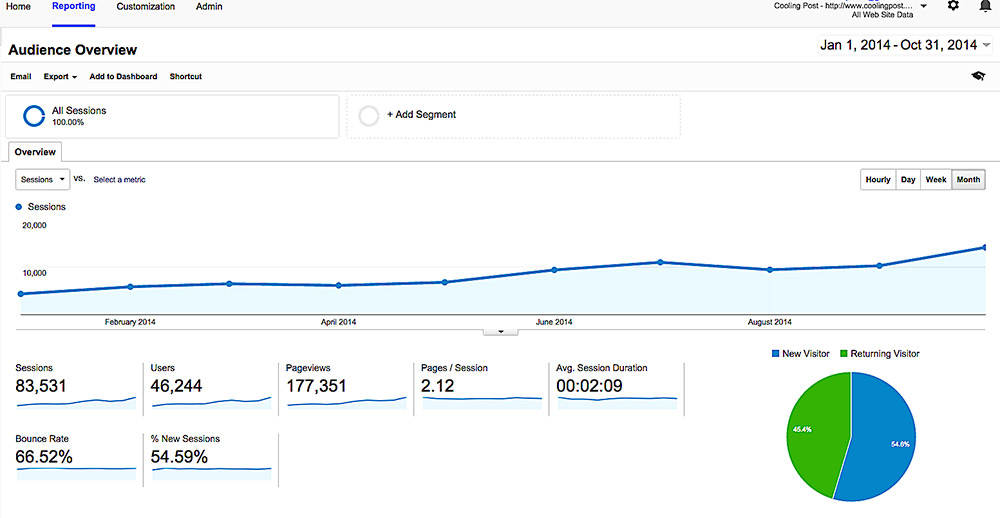The image size is (1000, 518).
Task: Click the Sessions legend blue dot
Action: coord(19,207)
